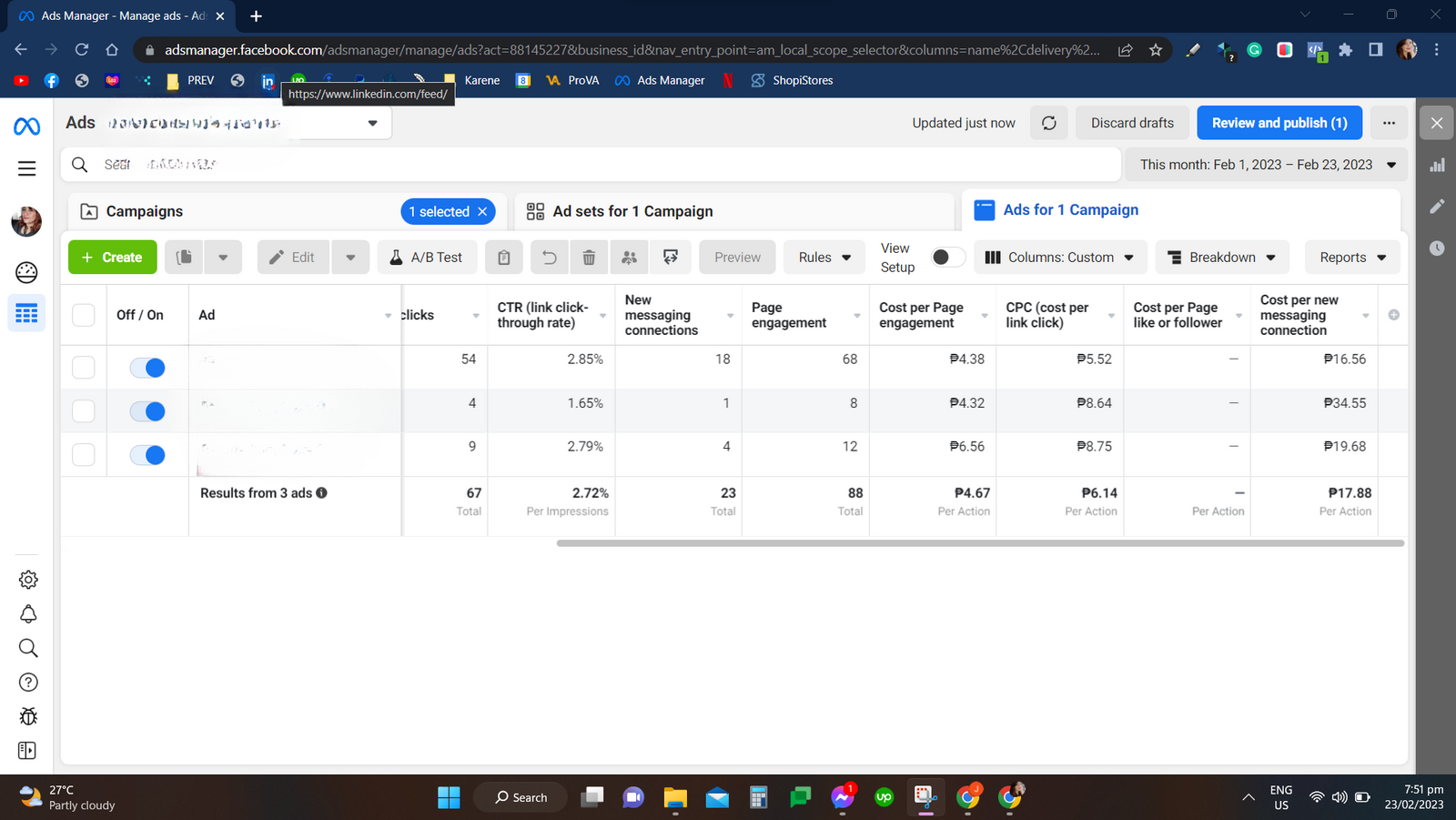1456x820 pixels.
Task: Open the Reports dropdown
Action: 1352,258
